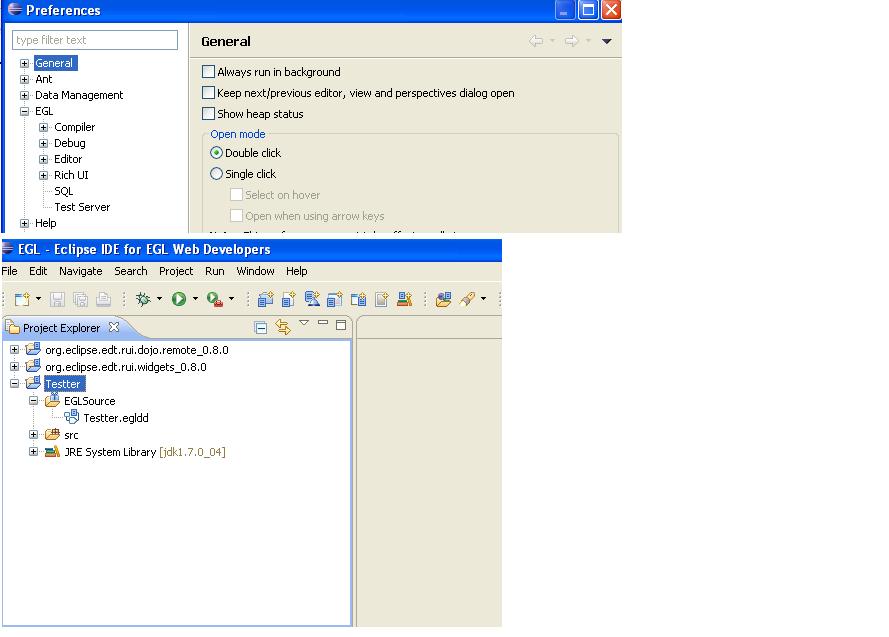The height and width of the screenshot is (637, 889).
Task: Open the Project menu
Action: (x=176, y=271)
